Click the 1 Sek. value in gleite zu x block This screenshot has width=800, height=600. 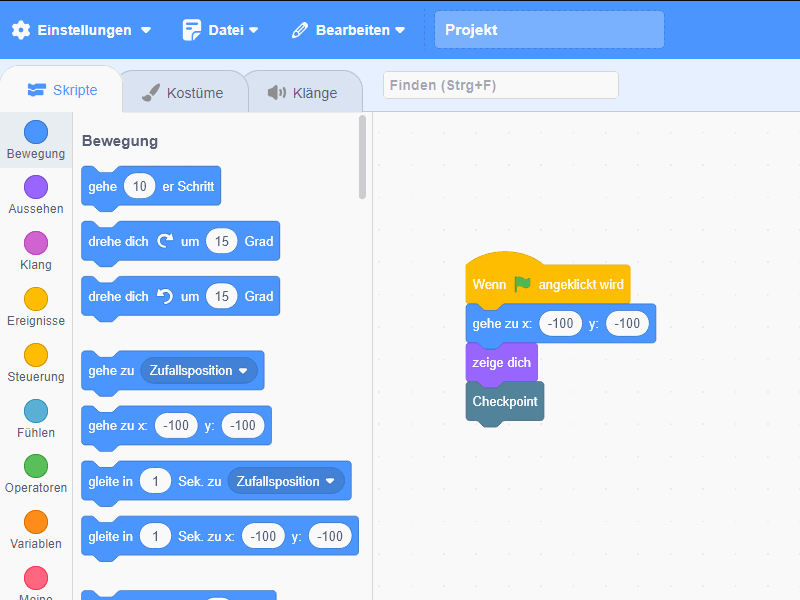coord(155,536)
